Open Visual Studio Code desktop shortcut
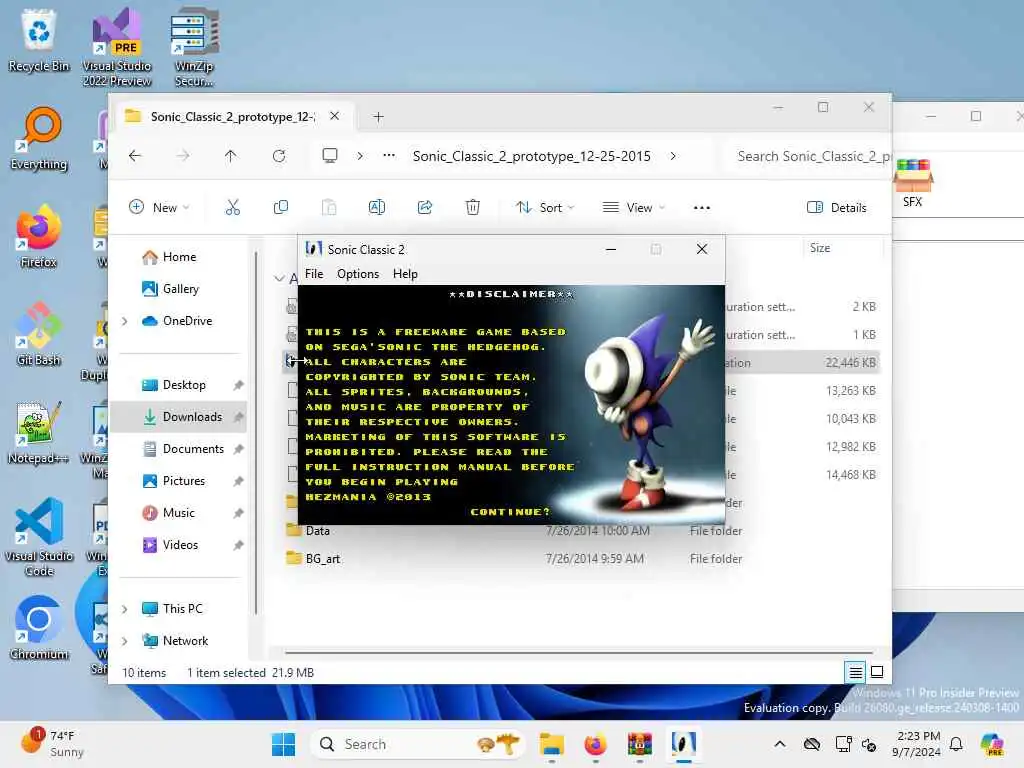 [39, 537]
